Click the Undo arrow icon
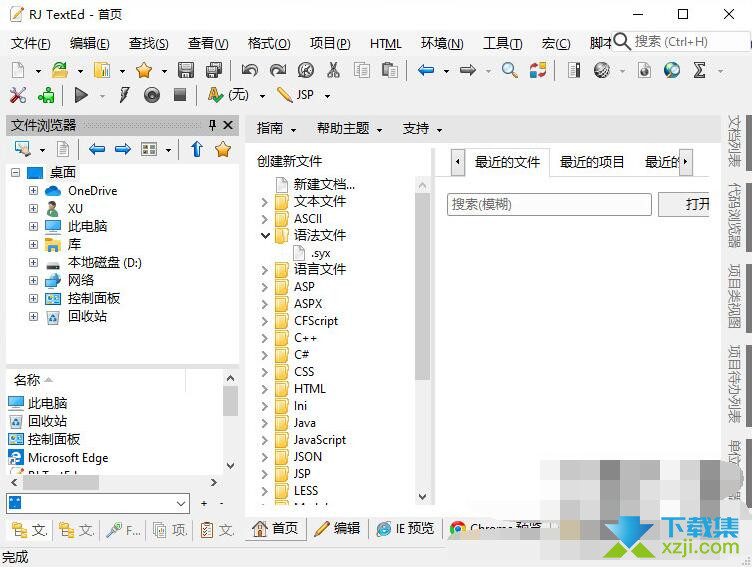The width and height of the screenshot is (752, 567). click(x=249, y=70)
